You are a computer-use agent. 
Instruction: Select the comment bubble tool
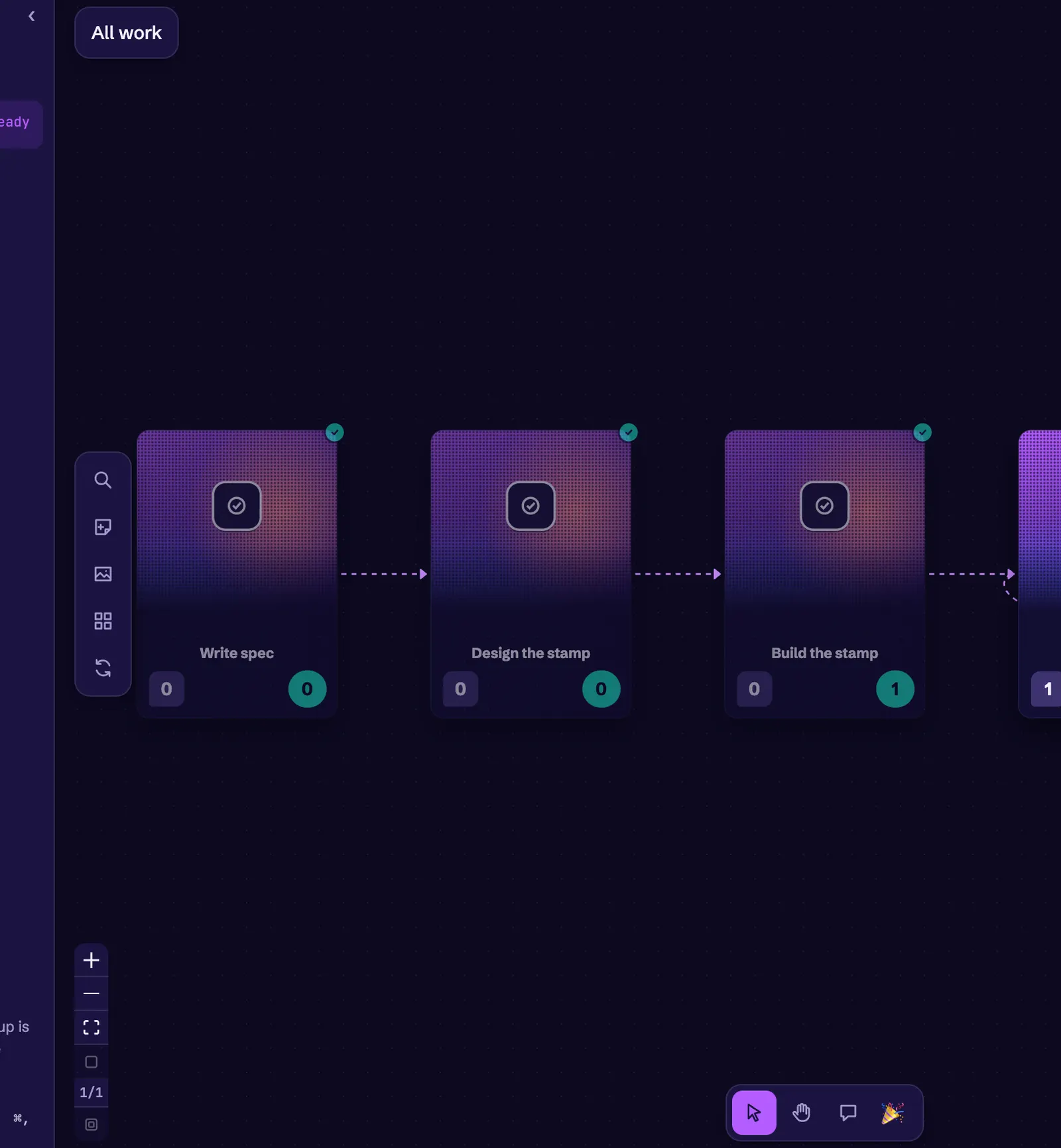click(847, 1112)
